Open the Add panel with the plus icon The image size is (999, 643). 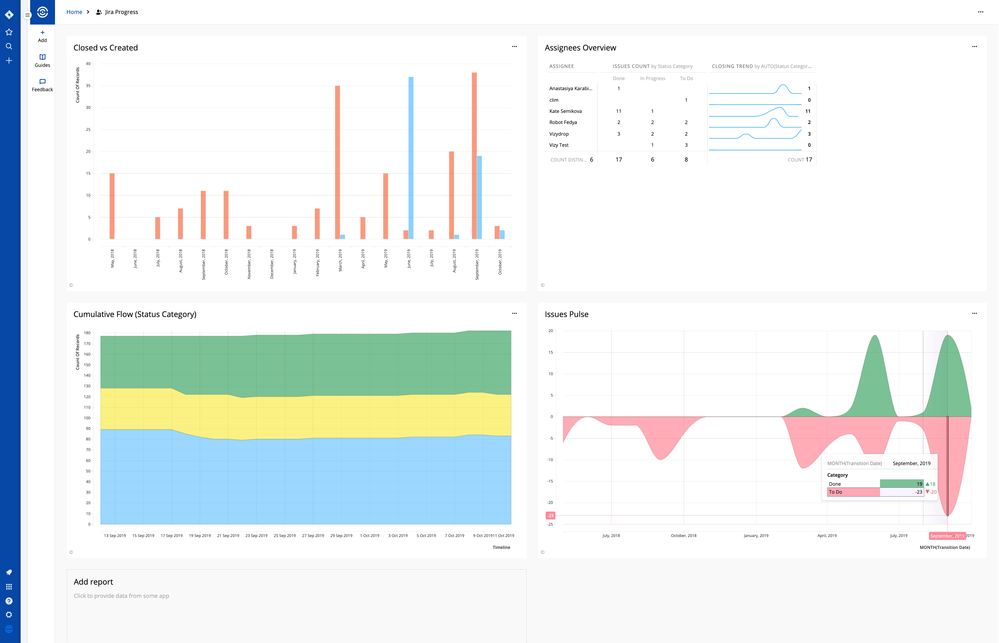42,33
